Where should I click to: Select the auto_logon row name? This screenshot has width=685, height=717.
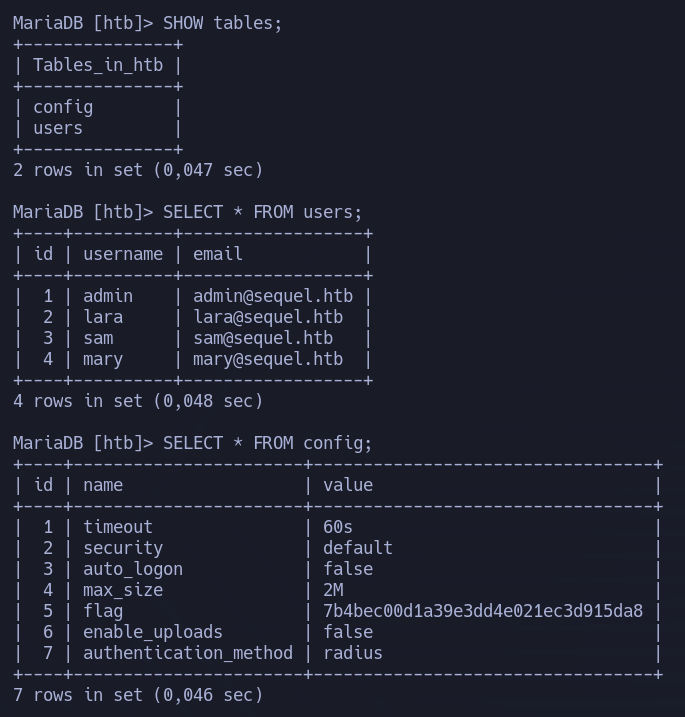click(x=133, y=569)
